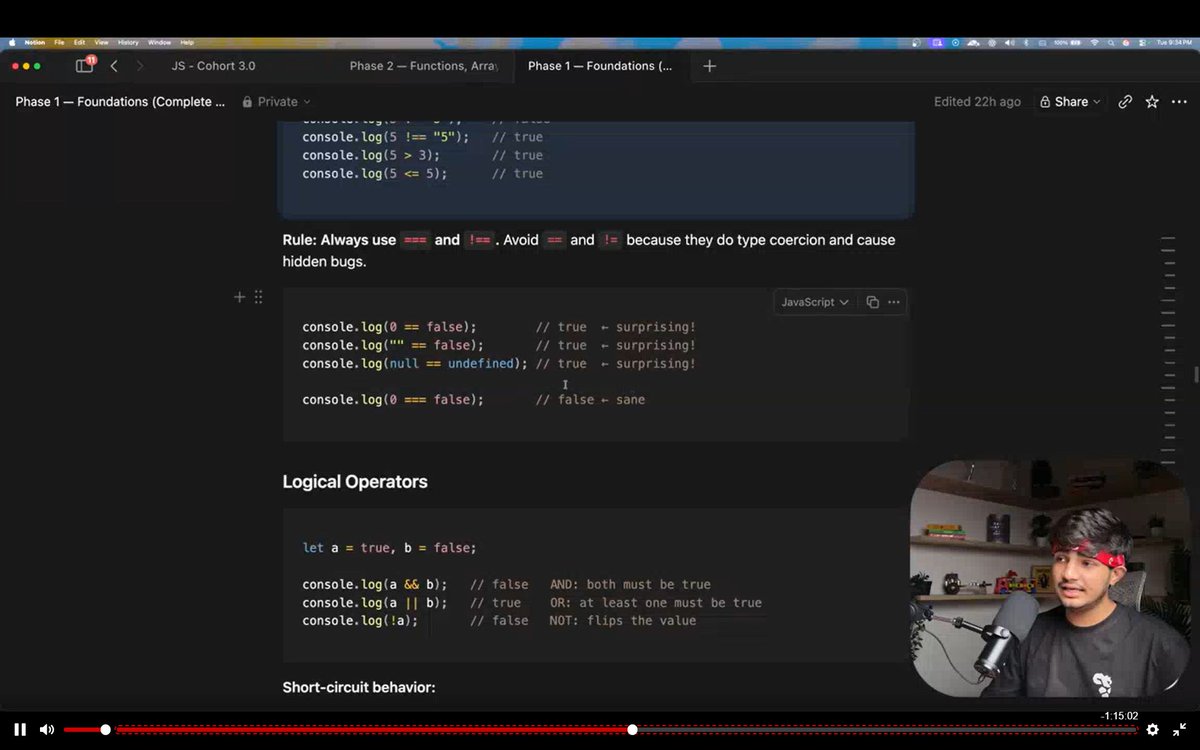Screen dimensions: 1200x750
Task: Switch to Phase 2 — Functions tab
Action: (x=424, y=66)
